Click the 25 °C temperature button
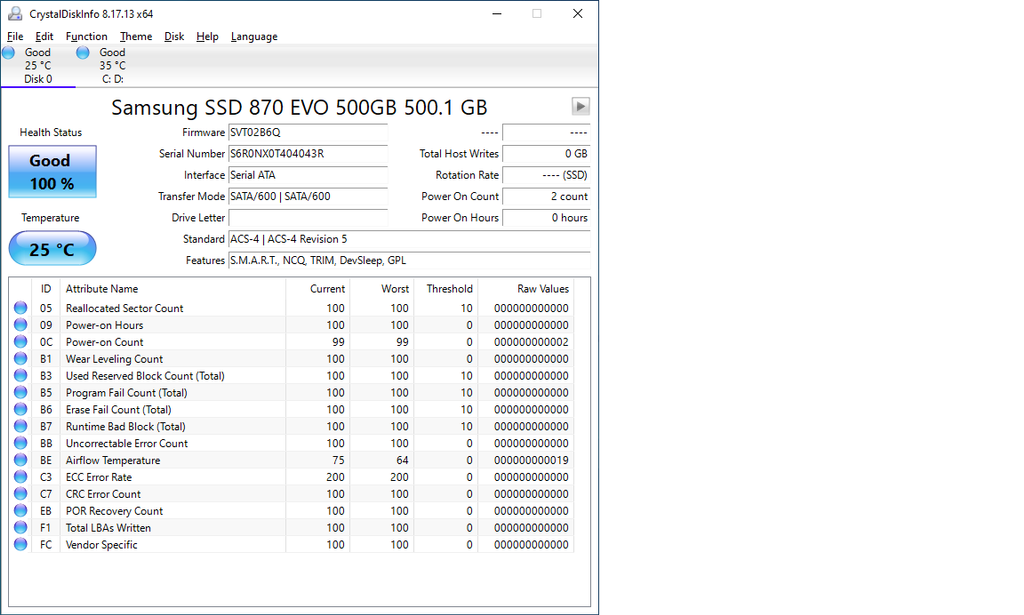The width and height of the screenshot is (1024, 615). [x=52, y=249]
